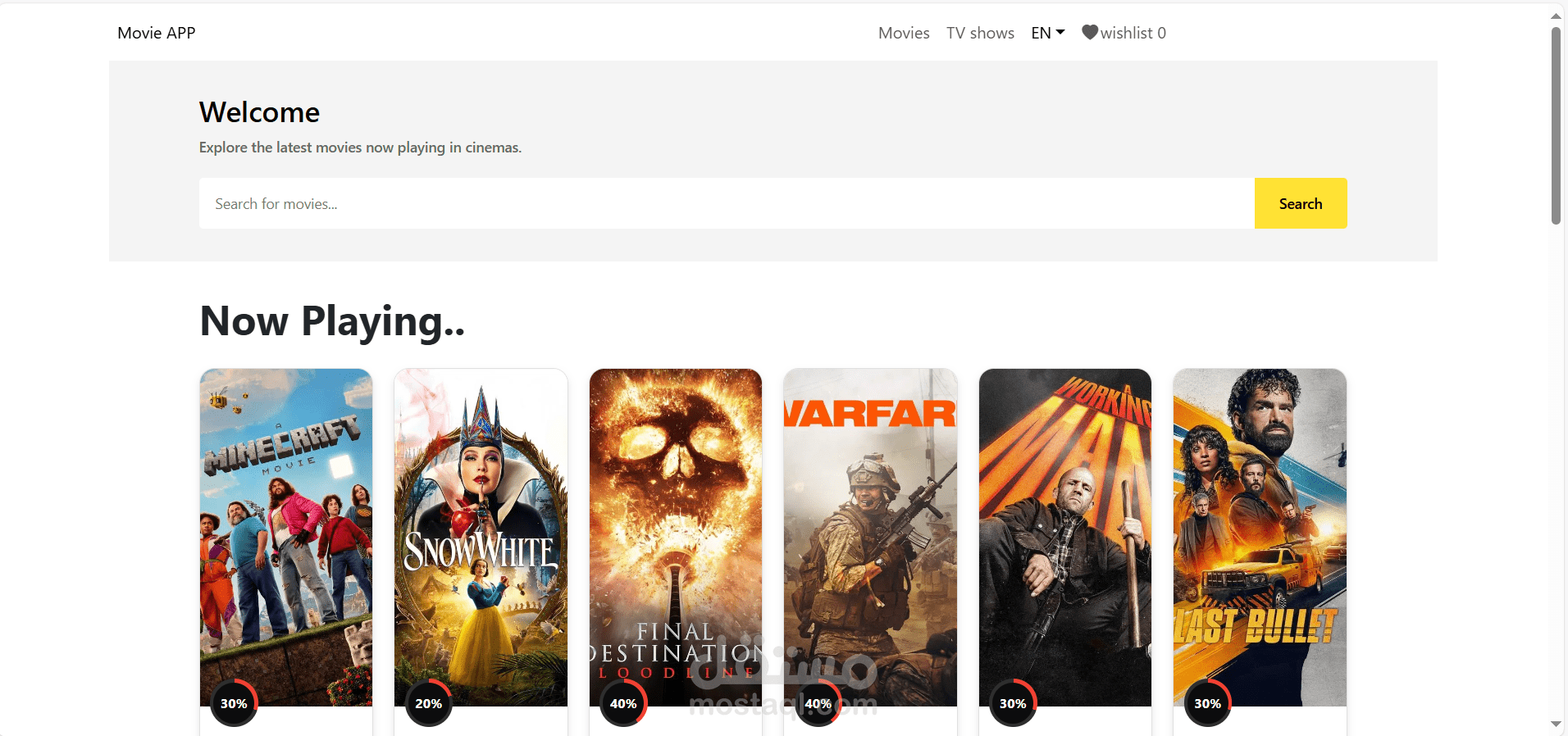The height and width of the screenshot is (736, 1568).
Task: Click the 30% rating circle on Minecraft card
Action: tap(234, 703)
